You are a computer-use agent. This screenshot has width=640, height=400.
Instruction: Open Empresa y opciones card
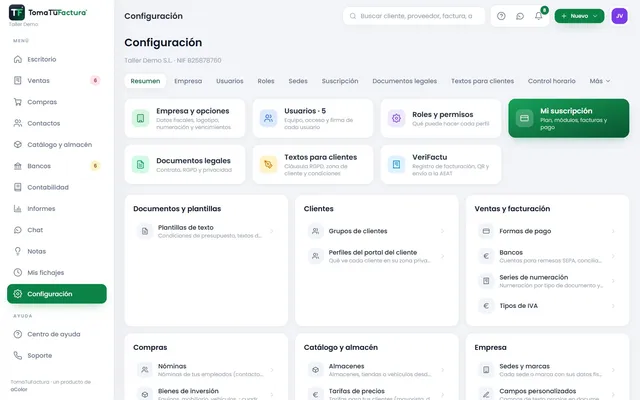pos(185,118)
